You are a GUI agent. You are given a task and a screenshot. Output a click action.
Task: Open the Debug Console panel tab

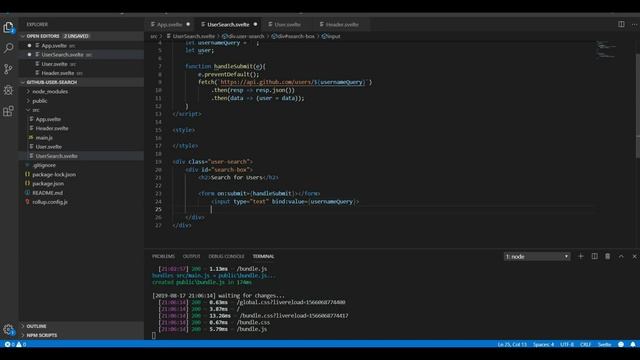tap(226, 256)
